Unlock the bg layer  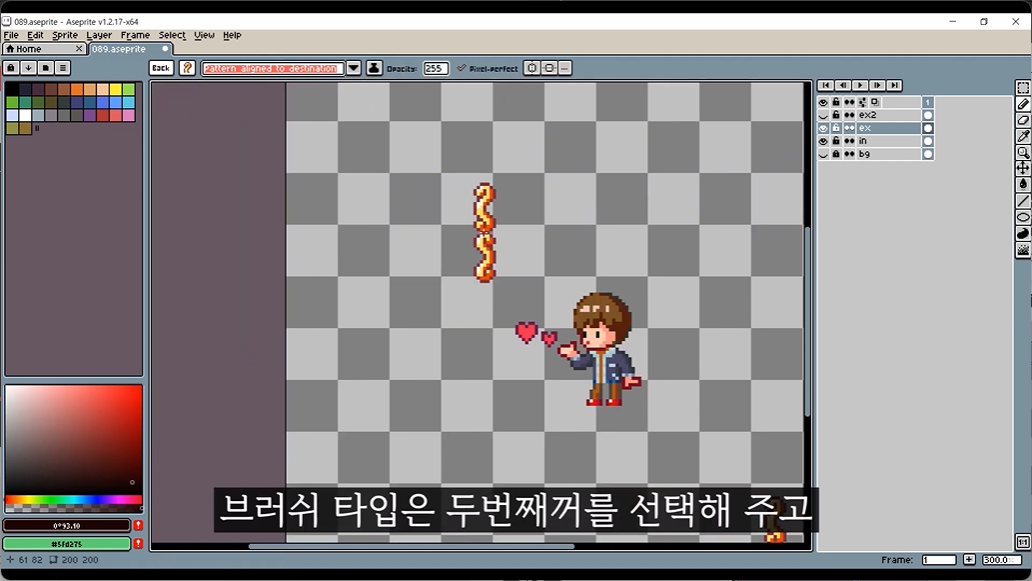[x=836, y=154]
